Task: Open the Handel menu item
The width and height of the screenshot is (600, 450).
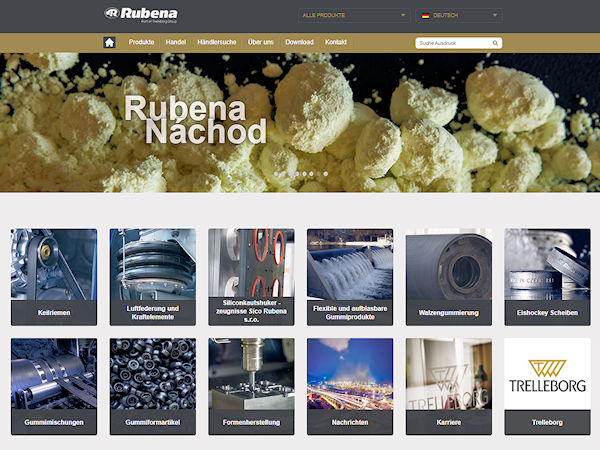Action: click(176, 42)
